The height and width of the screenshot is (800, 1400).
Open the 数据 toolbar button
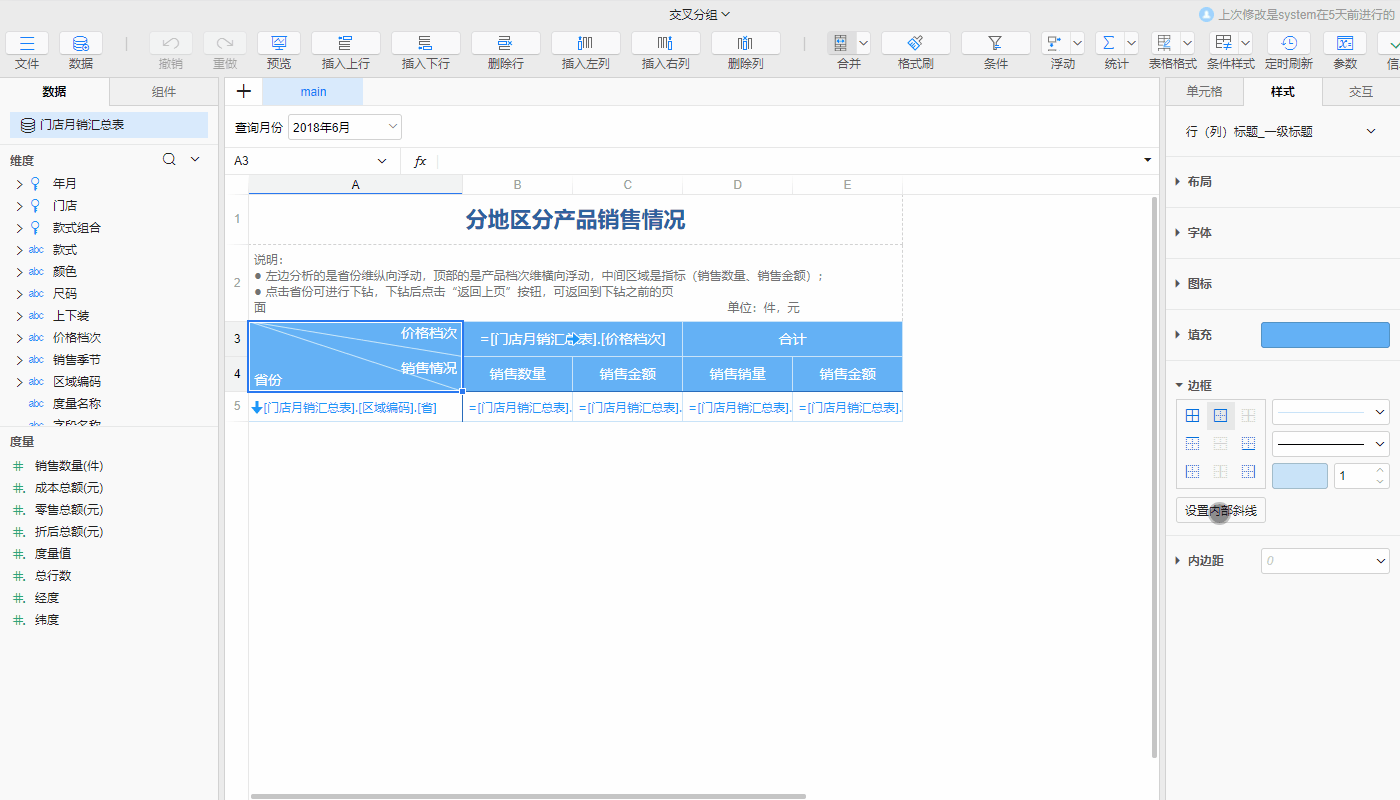81,44
